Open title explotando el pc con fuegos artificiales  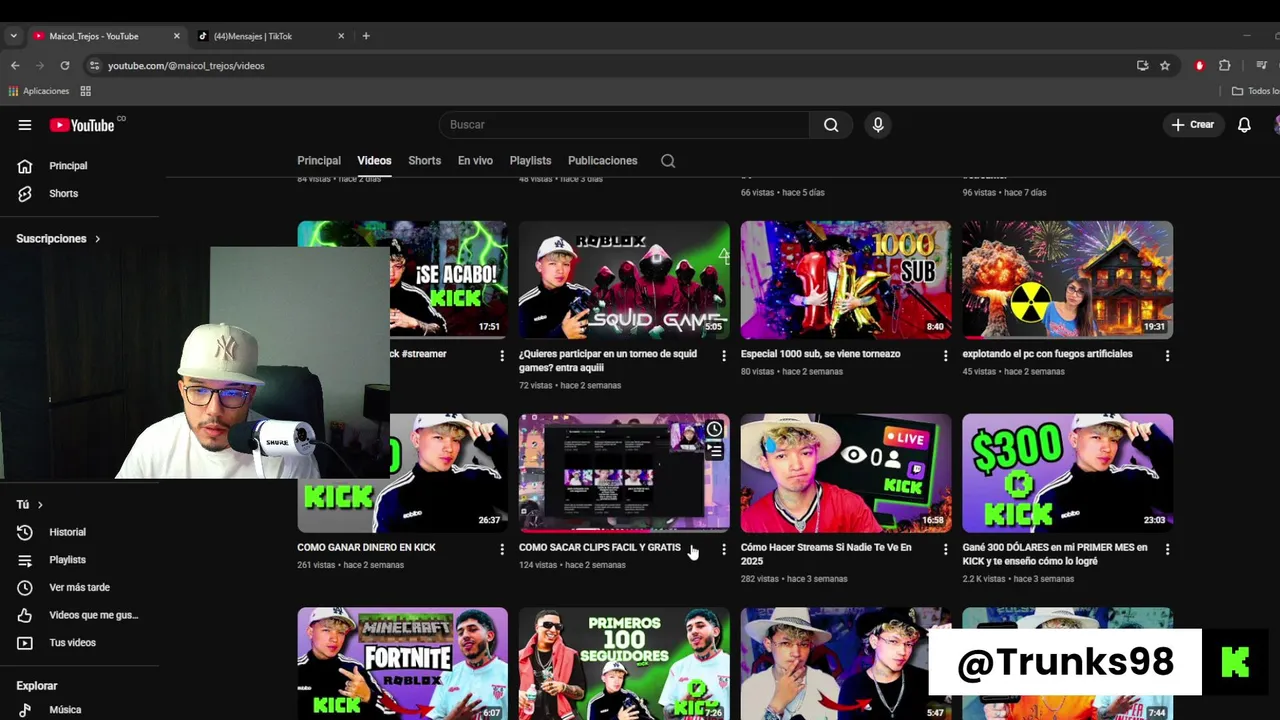click(x=1047, y=354)
